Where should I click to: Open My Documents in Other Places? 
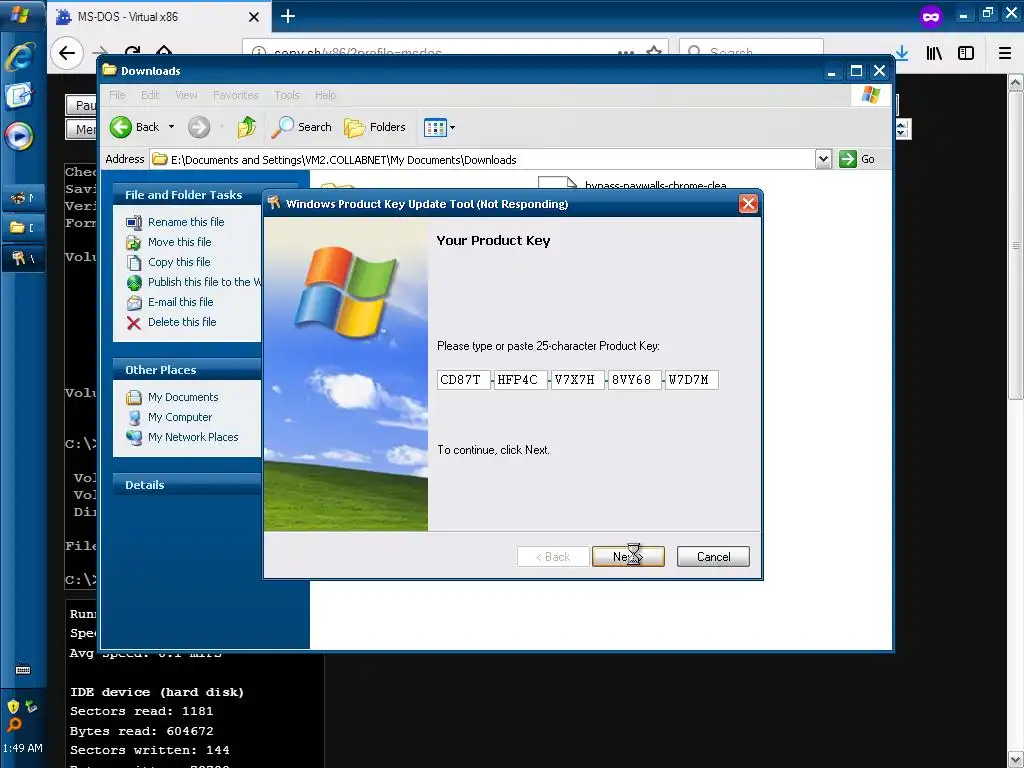coord(183,397)
